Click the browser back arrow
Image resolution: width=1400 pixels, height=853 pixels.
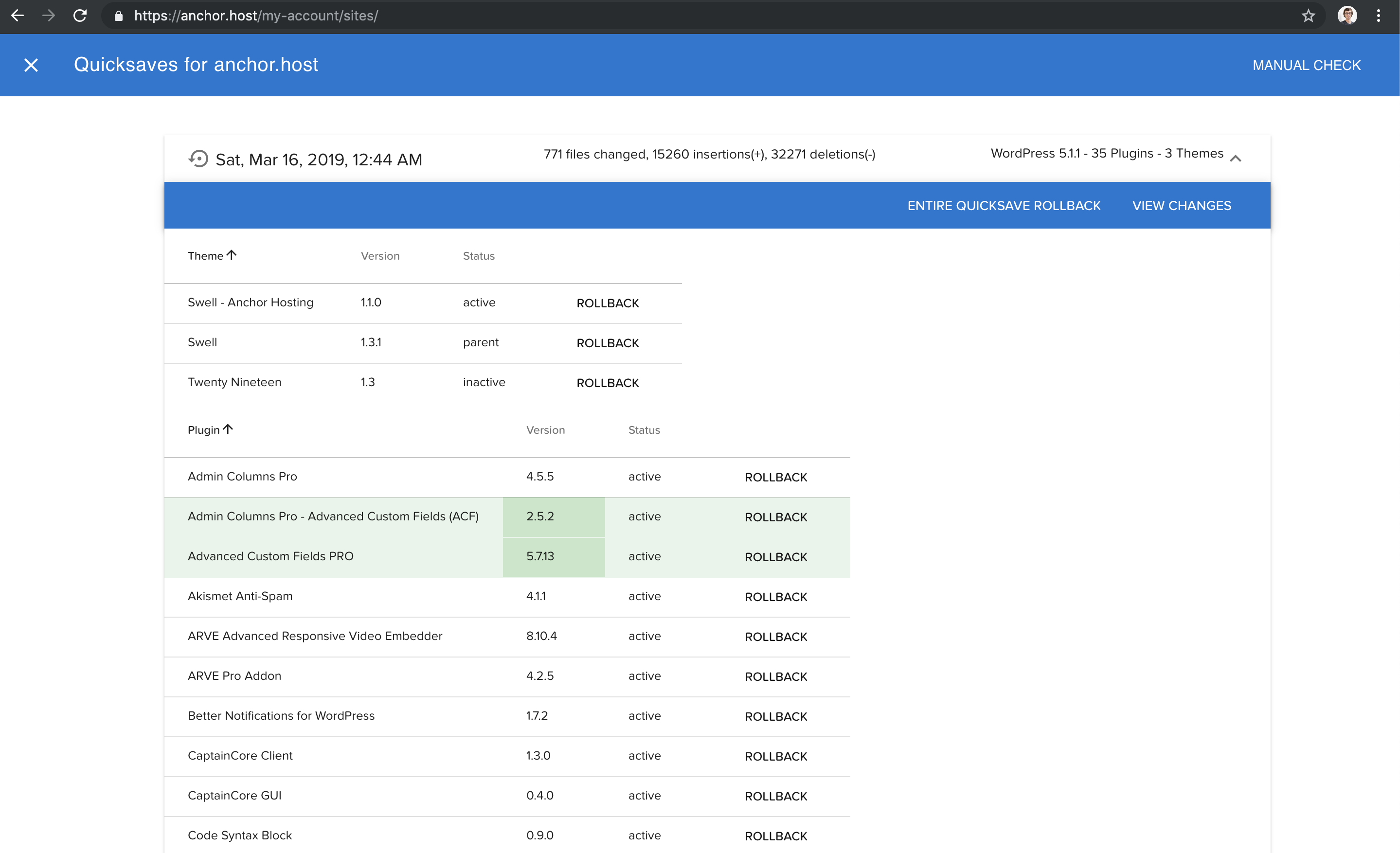[x=18, y=16]
